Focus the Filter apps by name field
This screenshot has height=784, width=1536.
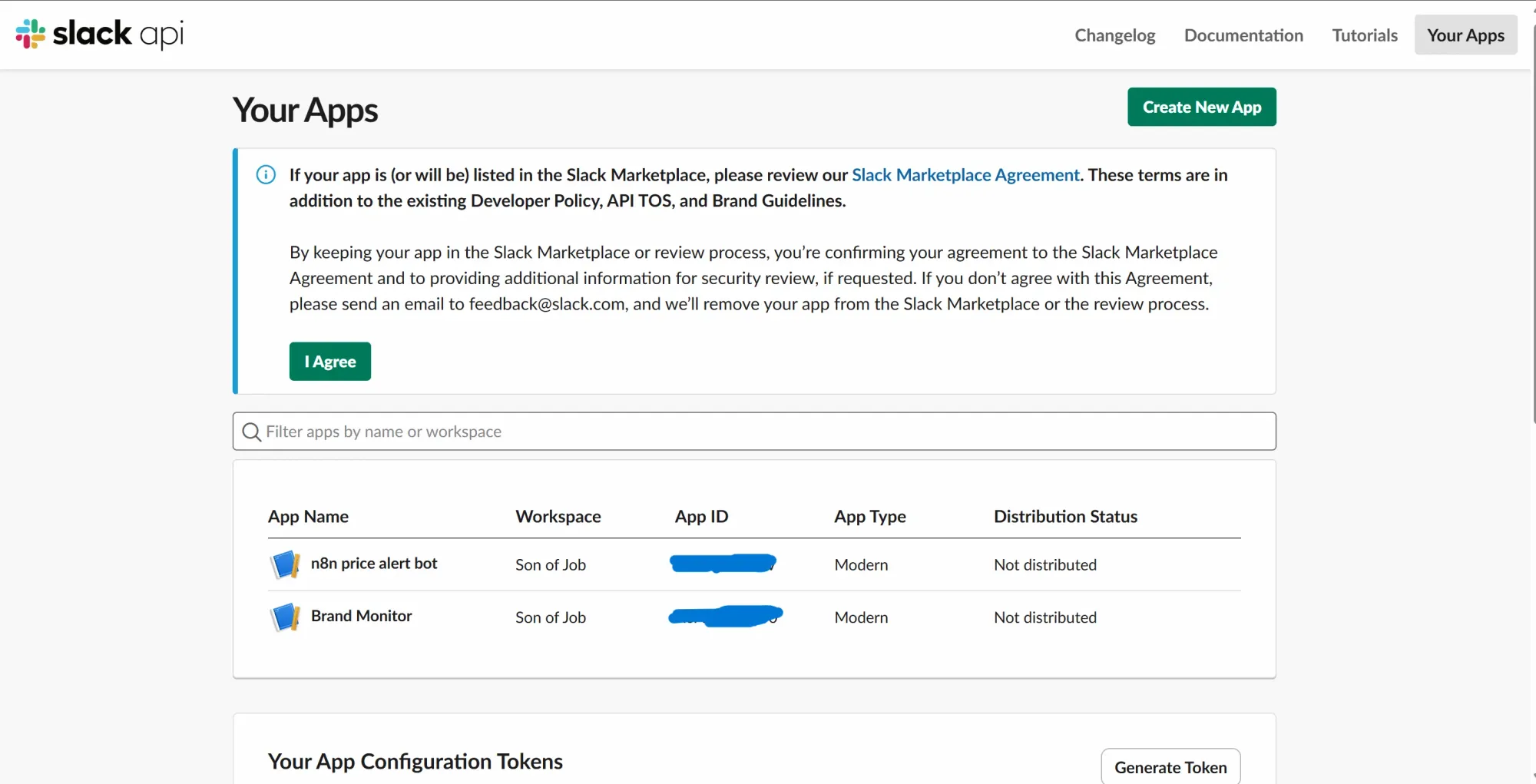[754, 432]
